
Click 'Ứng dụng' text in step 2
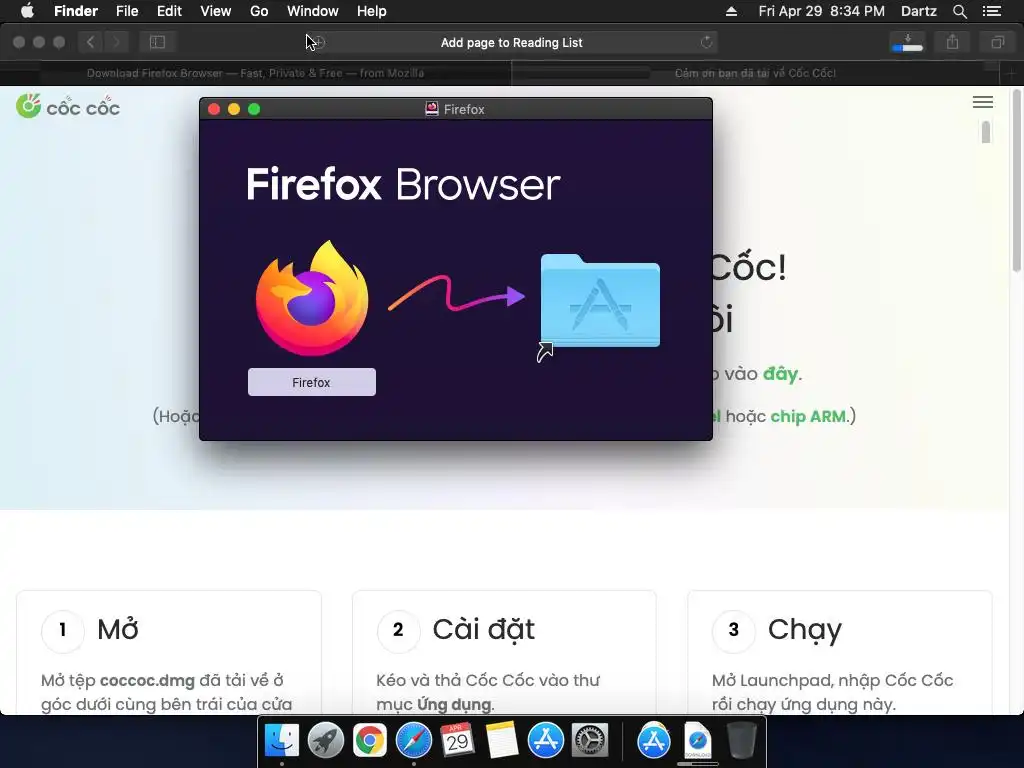point(455,705)
